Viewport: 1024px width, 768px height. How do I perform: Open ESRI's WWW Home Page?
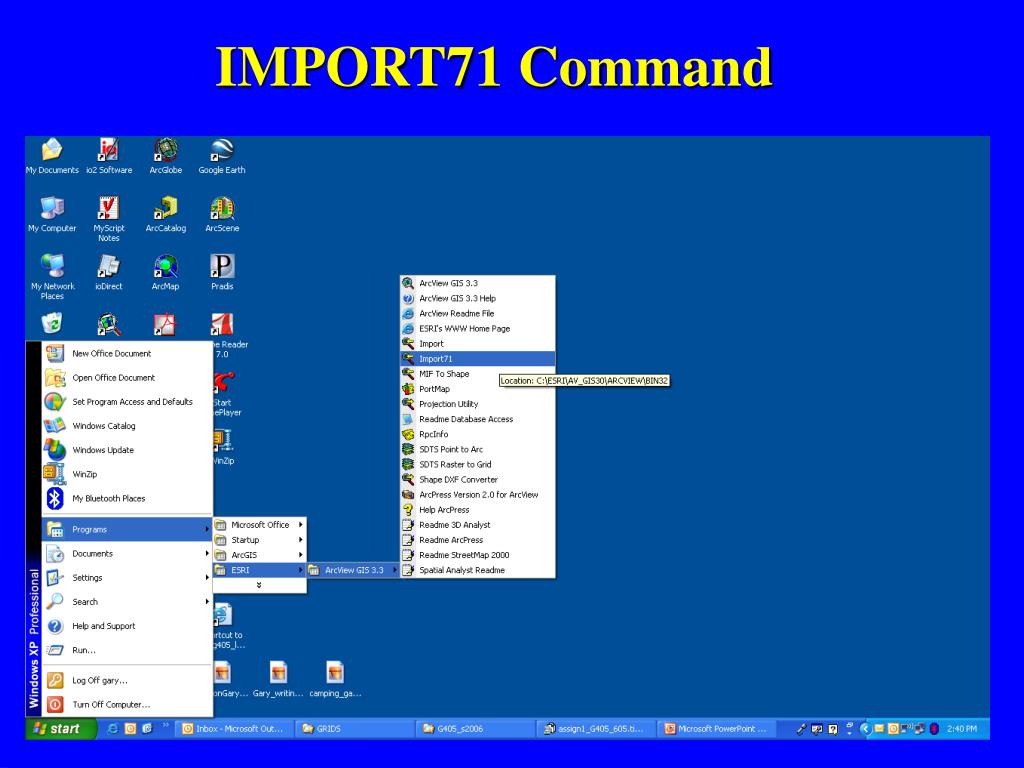pyautogui.click(x=478, y=328)
